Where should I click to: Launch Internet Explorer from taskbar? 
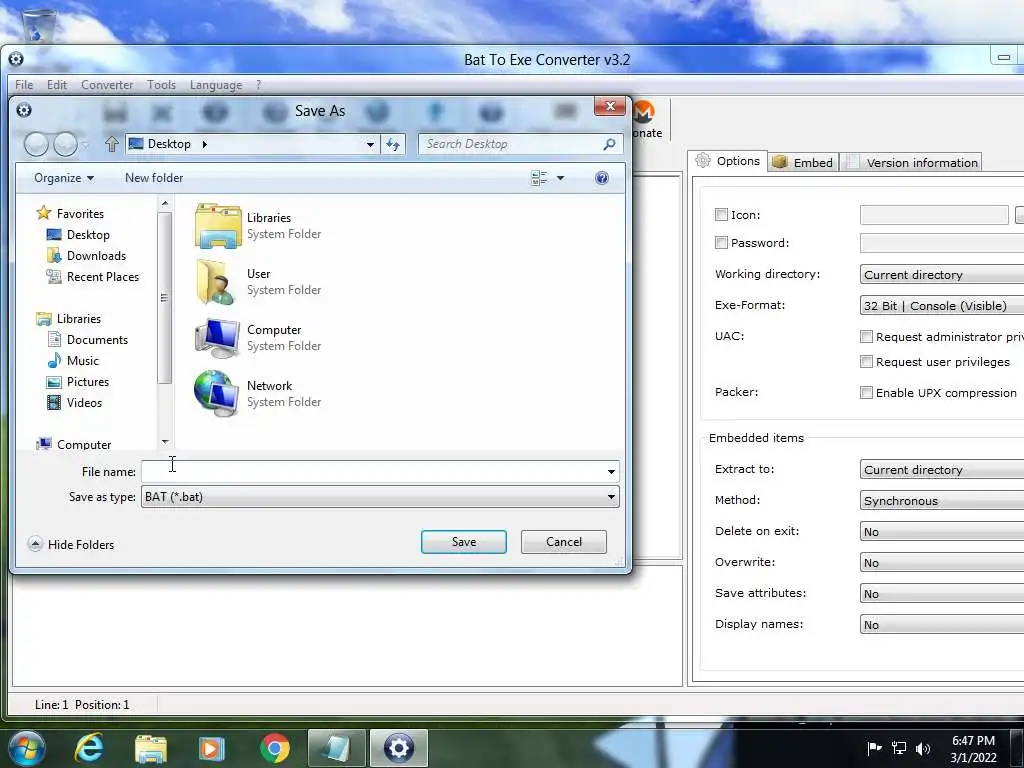(89, 748)
